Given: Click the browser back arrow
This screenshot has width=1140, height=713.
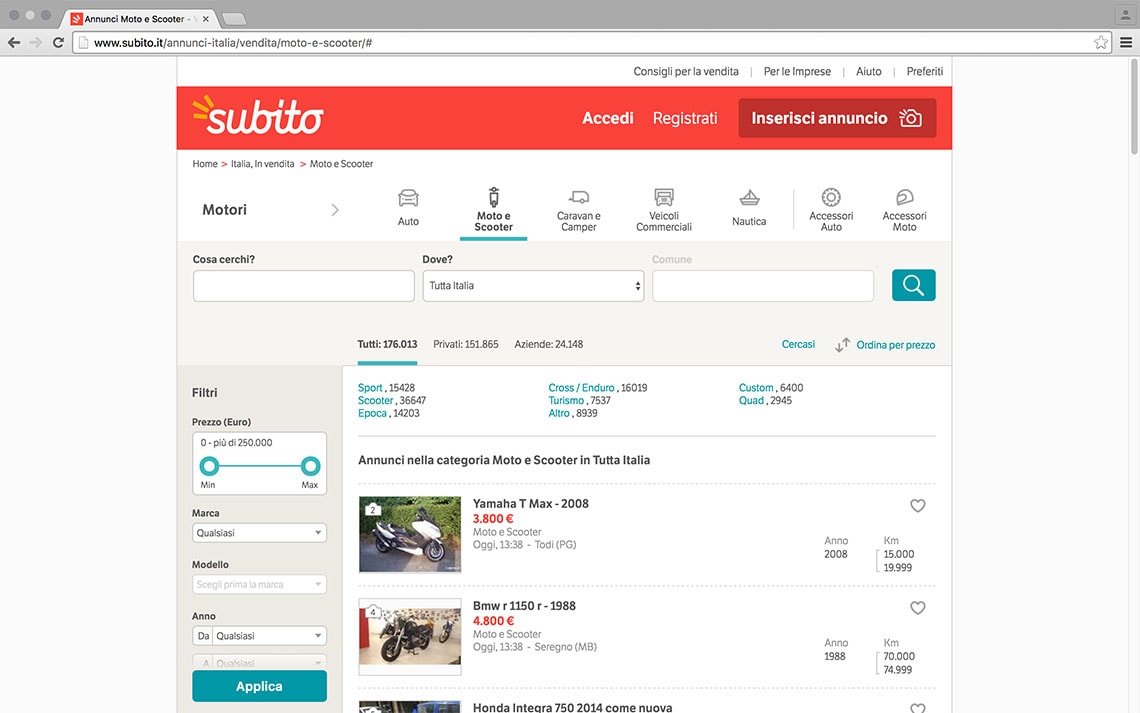Looking at the screenshot, I should [x=14, y=42].
